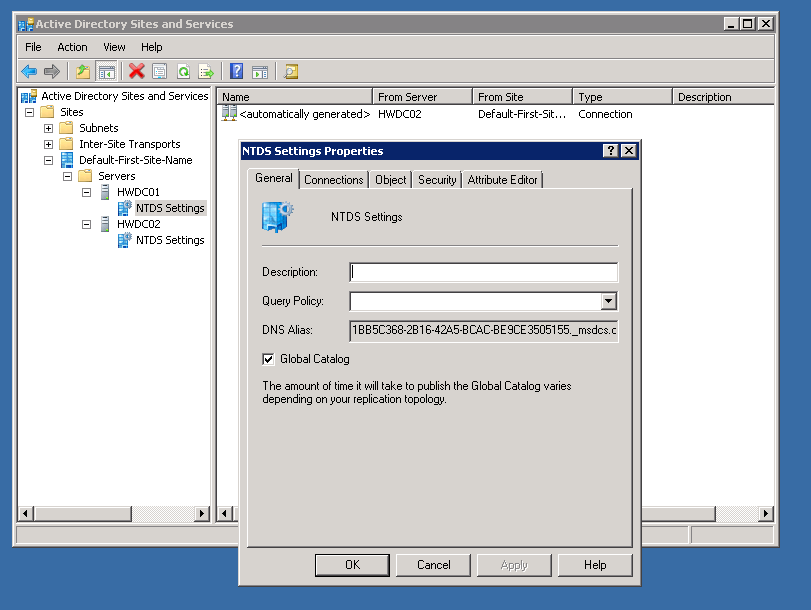The image size is (811, 610).
Task: Select the Subnets tree item label
Action: 99,128
